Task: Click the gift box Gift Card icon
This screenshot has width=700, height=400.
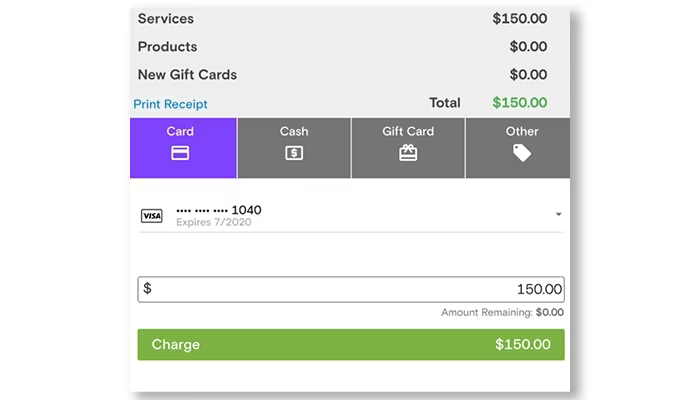Action: coord(408,153)
